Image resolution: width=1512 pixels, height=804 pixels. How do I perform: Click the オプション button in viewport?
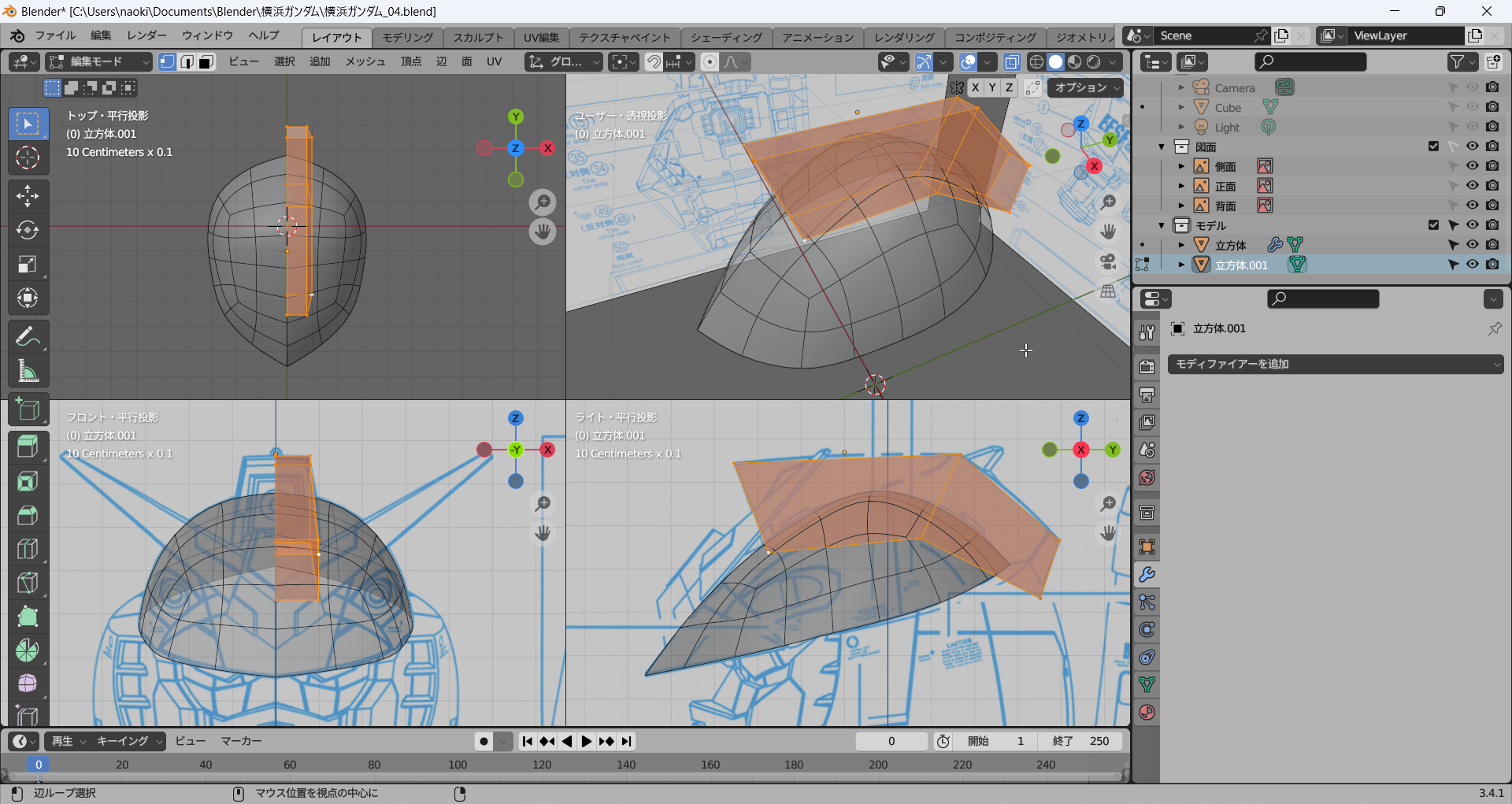pyautogui.click(x=1088, y=87)
